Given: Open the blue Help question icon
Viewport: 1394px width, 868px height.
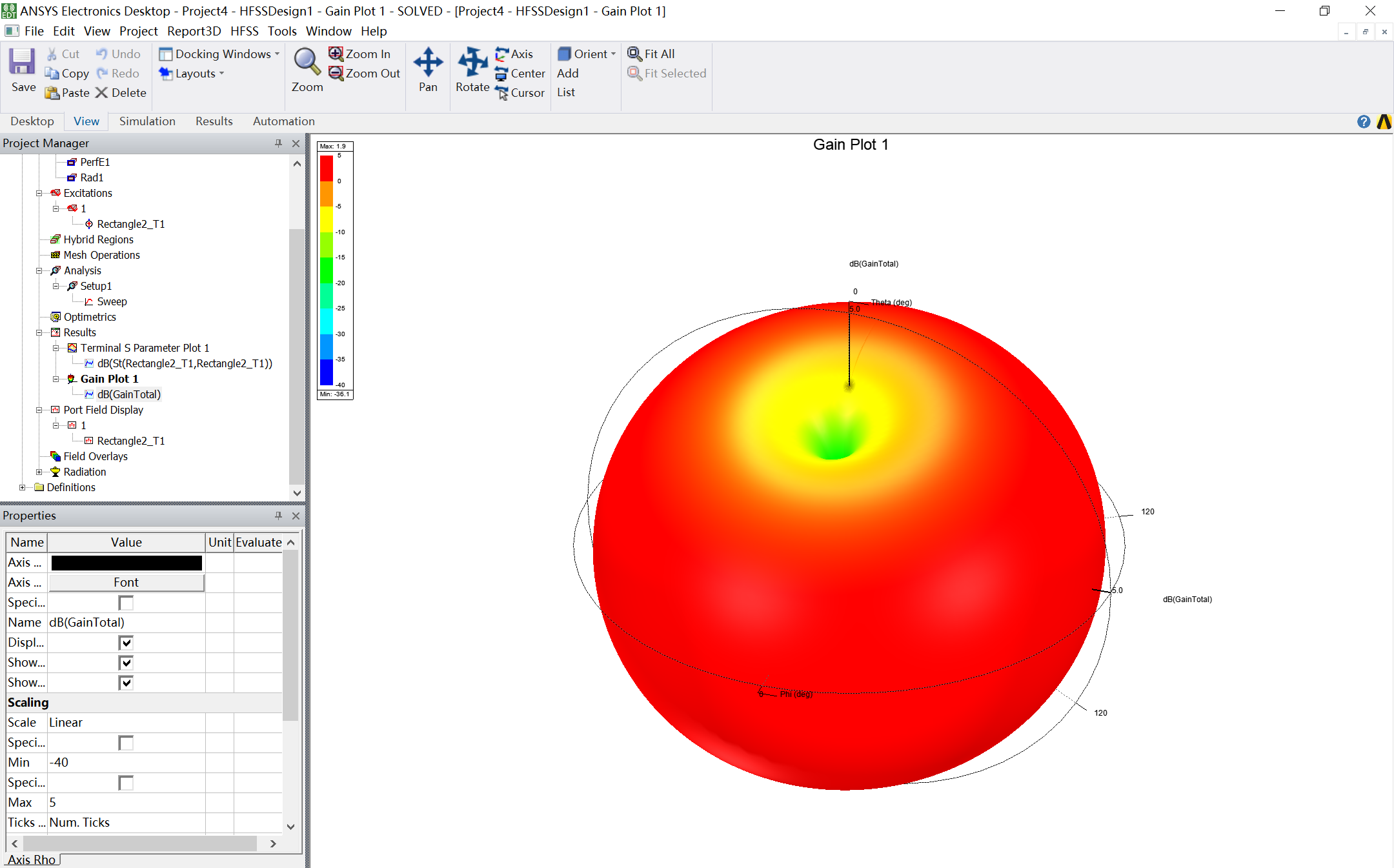Looking at the screenshot, I should [x=1363, y=121].
